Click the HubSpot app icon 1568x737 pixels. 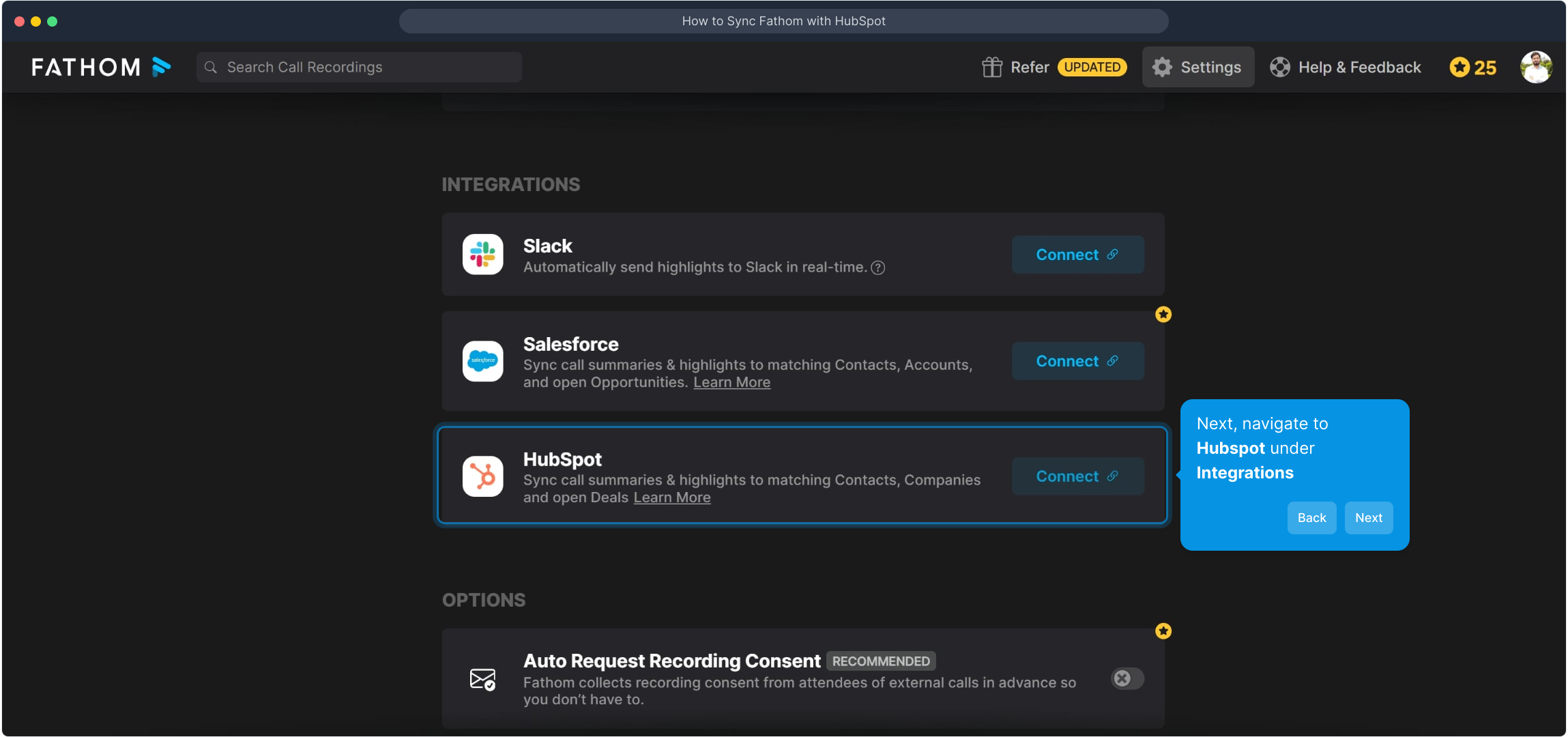pyautogui.click(x=483, y=476)
